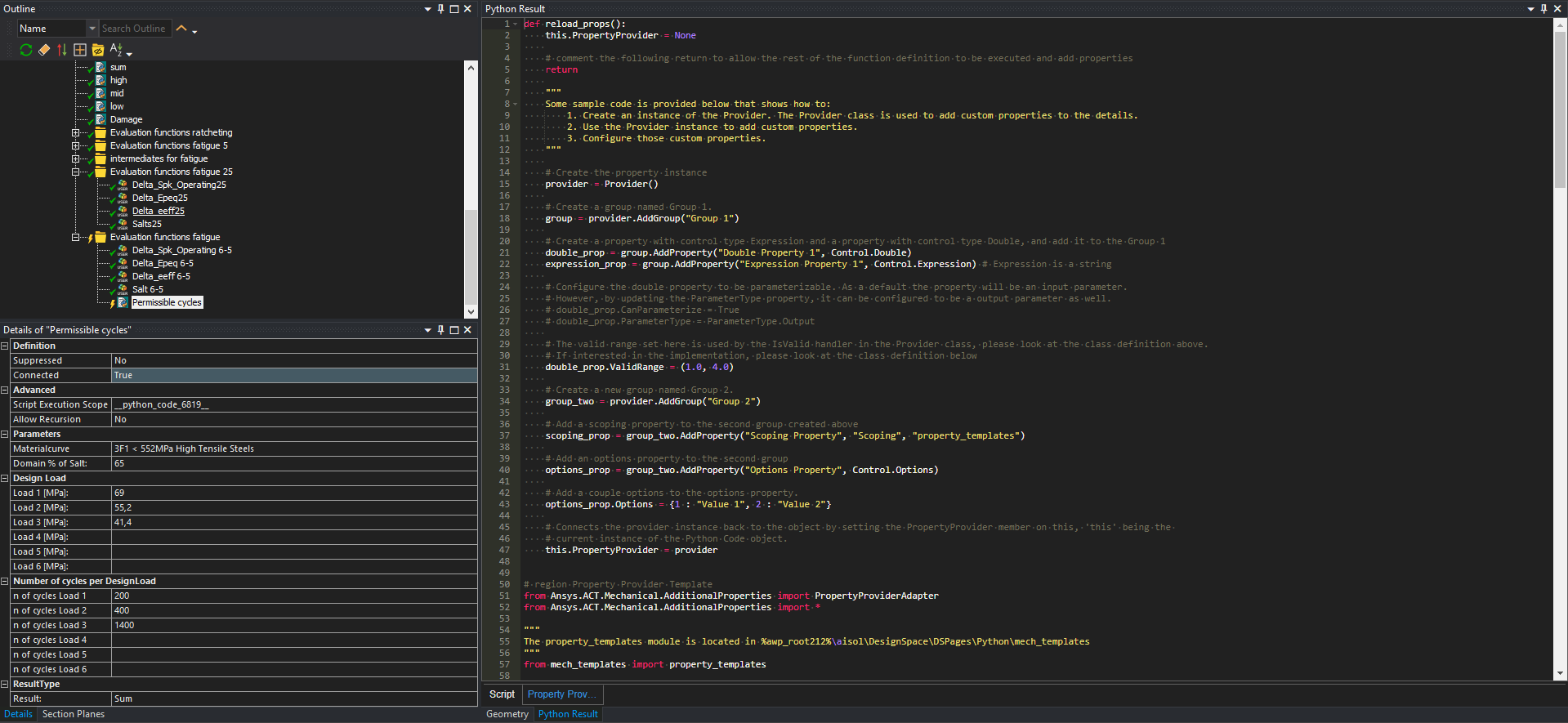Click the eraser clear-filter icon

44,50
